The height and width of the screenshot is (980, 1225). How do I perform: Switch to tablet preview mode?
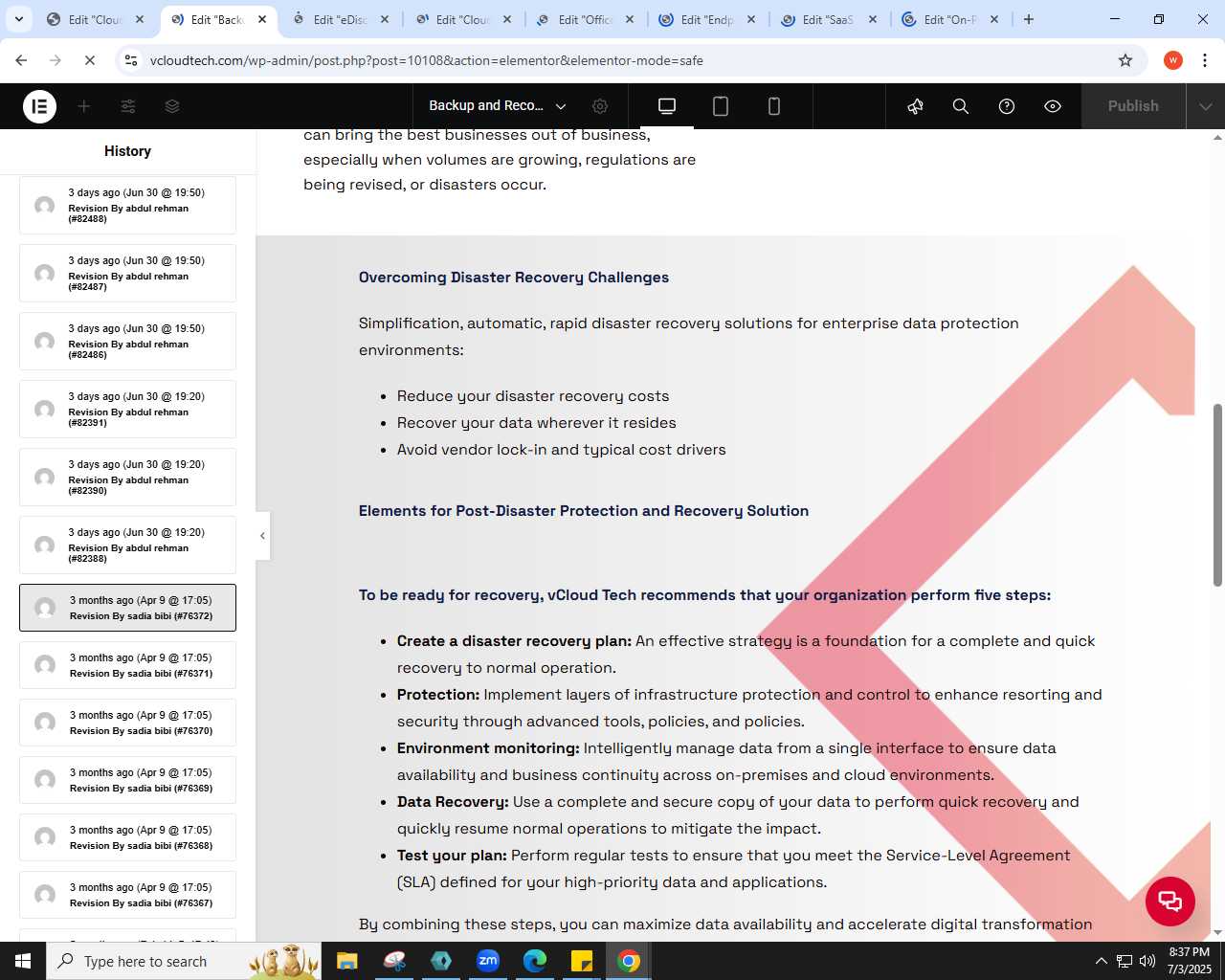click(721, 106)
